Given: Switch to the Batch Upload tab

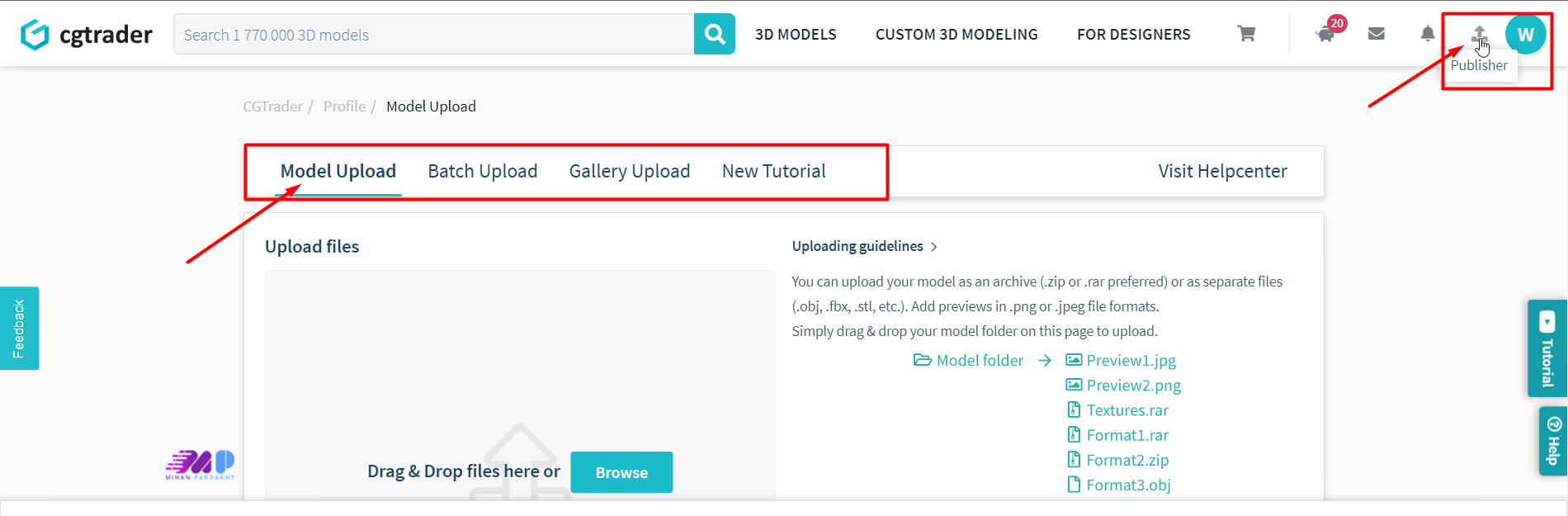Looking at the screenshot, I should pyautogui.click(x=482, y=171).
